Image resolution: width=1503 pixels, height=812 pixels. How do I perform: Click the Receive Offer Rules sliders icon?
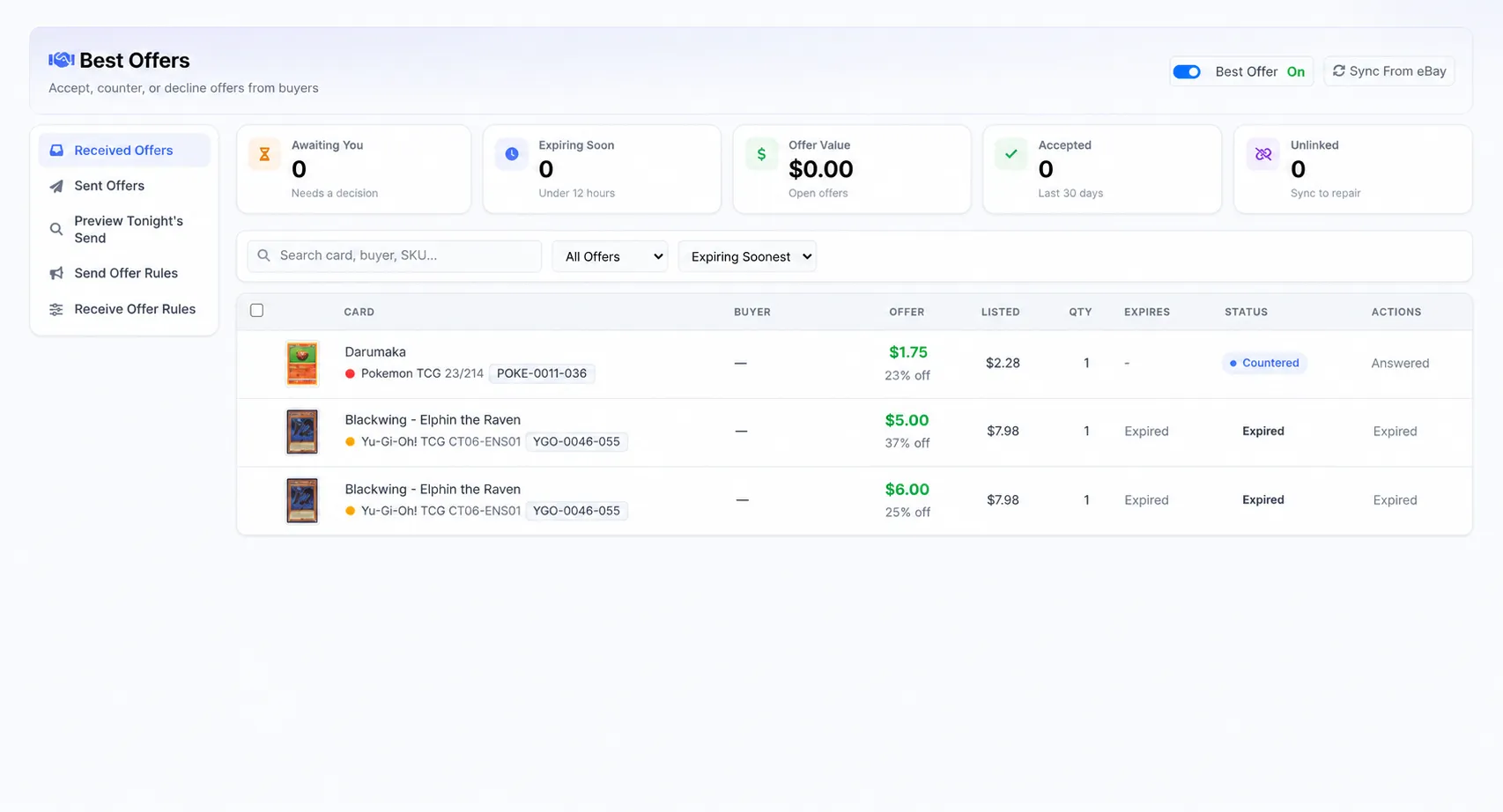click(x=56, y=309)
